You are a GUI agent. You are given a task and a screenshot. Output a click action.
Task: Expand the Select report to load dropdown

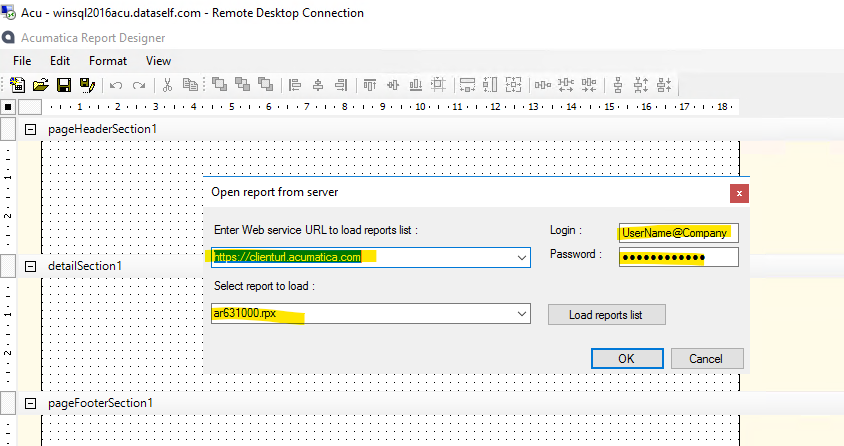coord(520,315)
